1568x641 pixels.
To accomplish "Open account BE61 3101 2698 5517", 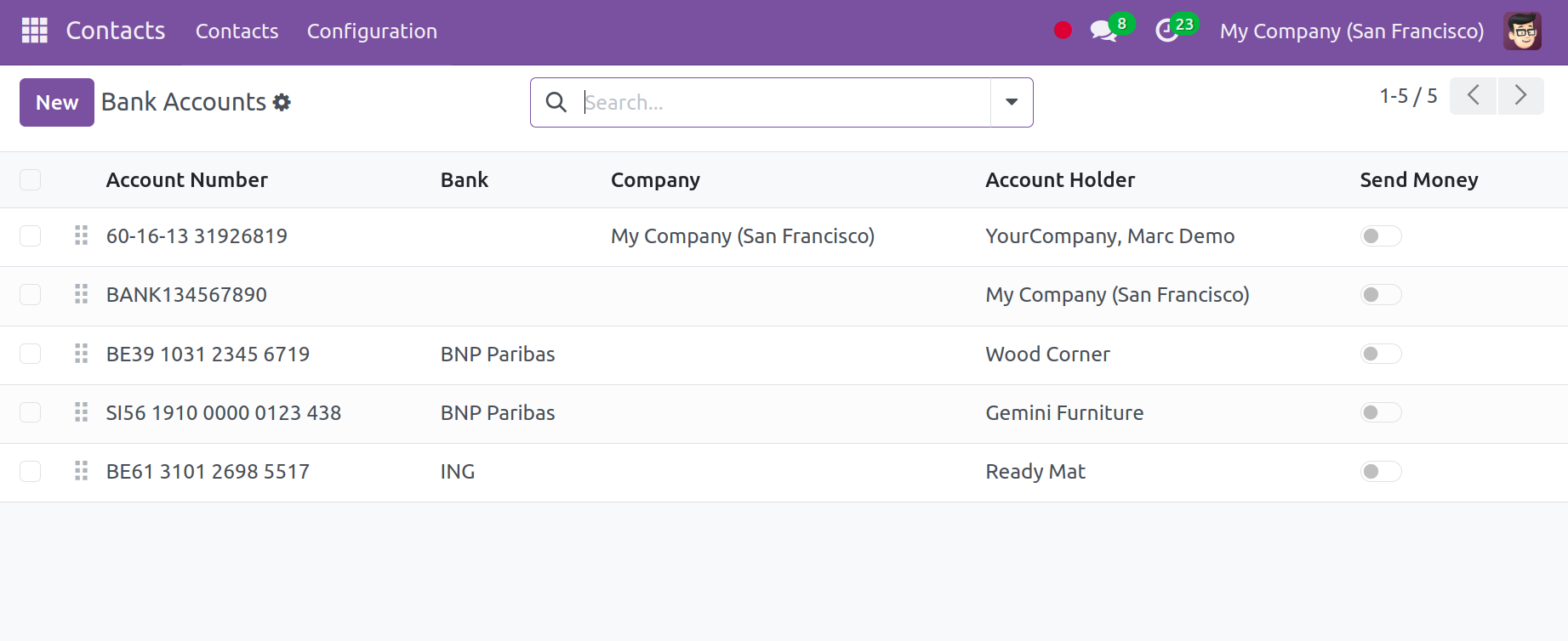I will [208, 472].
